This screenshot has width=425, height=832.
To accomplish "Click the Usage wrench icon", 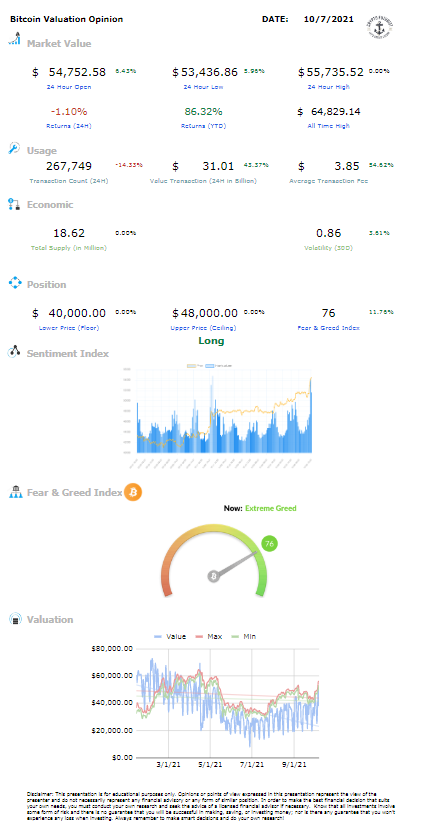I will (14, 148).
